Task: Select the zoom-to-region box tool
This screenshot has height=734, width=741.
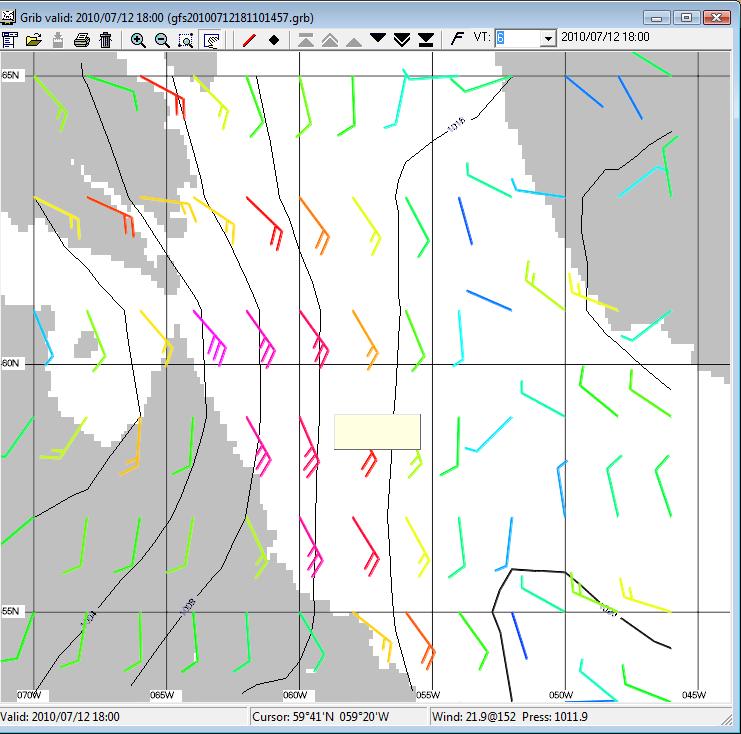Action: (x=186, y=40)
